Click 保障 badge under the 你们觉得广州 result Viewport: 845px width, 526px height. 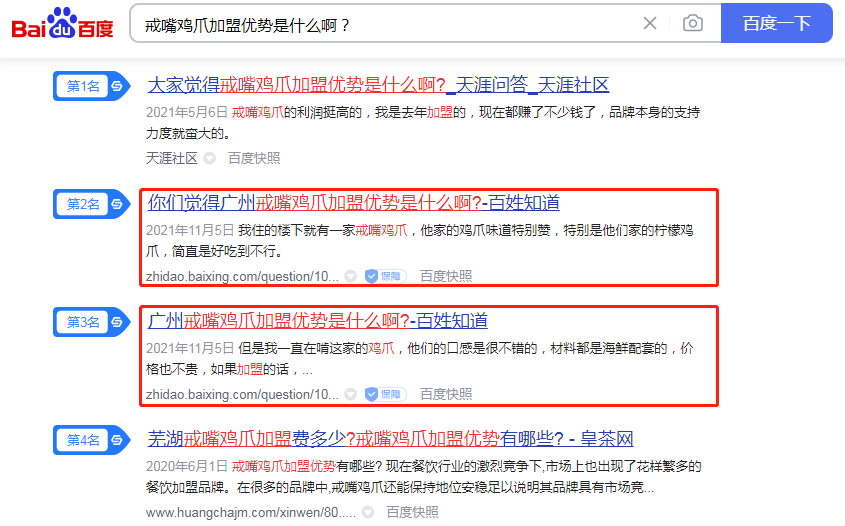(x=383, y=276)
